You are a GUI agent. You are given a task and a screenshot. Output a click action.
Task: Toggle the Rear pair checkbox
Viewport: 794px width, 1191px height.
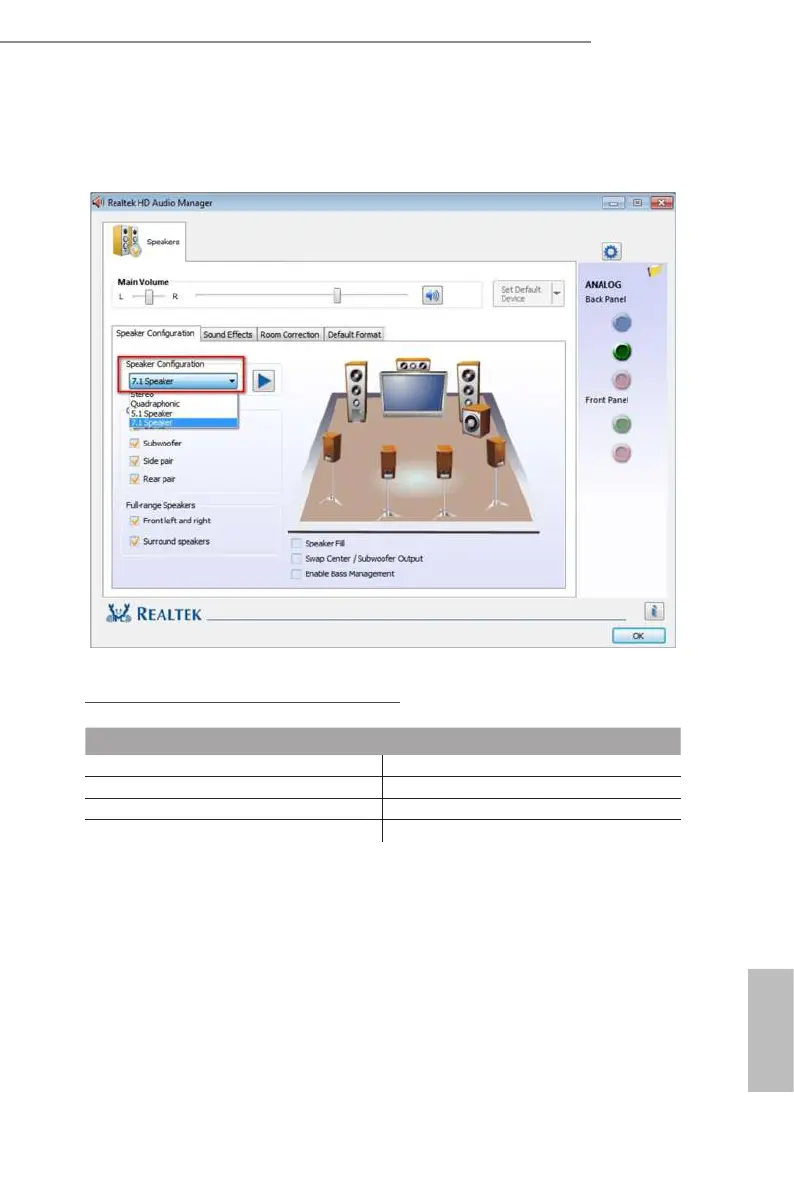134,479
